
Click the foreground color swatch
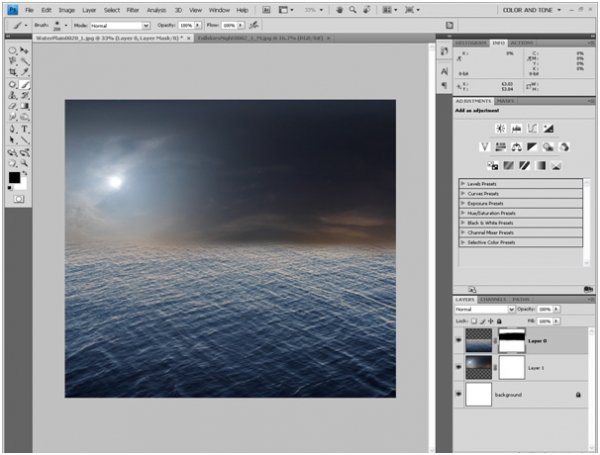click(x=14, y=178)
